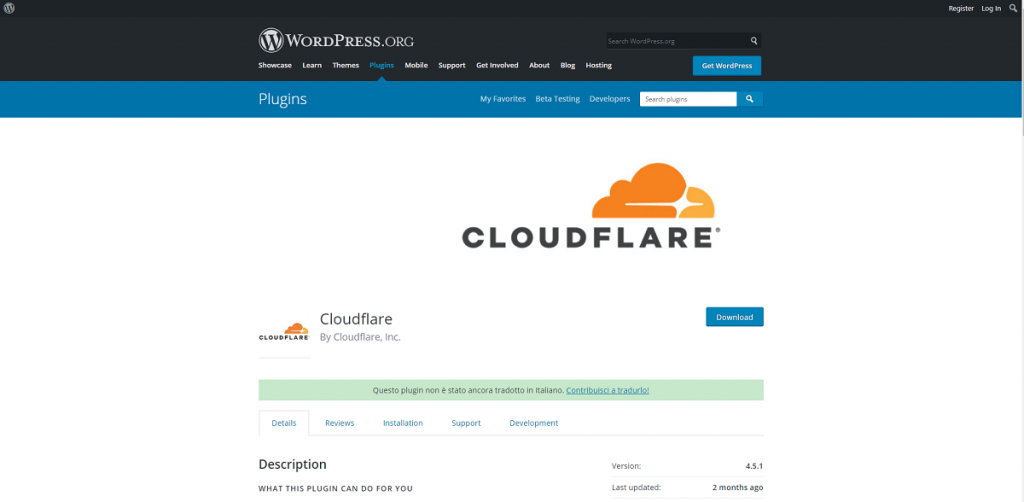
Task: Open the Developers link
Action: 609,99
